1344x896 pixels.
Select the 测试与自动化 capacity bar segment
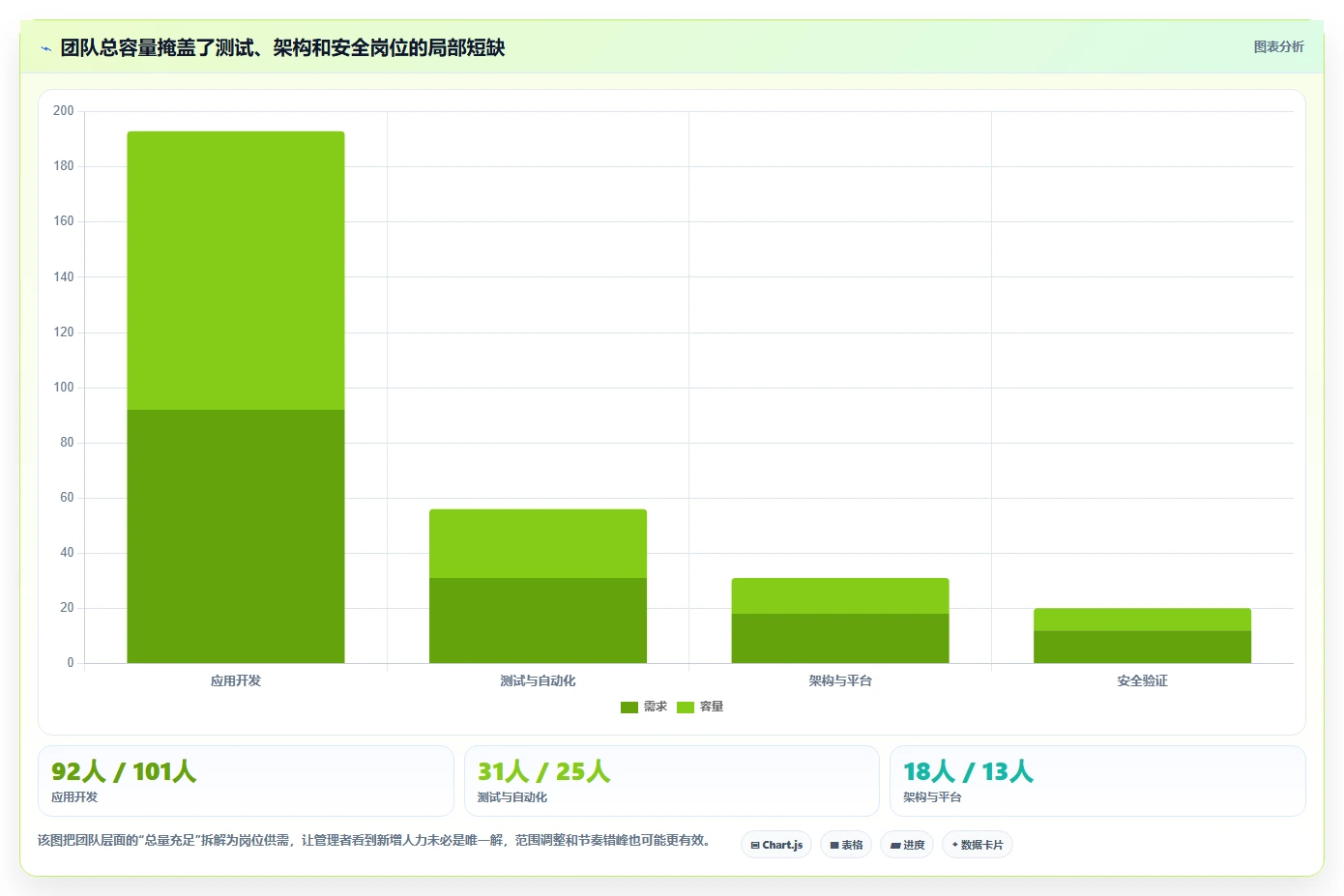click(x=538, y=543)
